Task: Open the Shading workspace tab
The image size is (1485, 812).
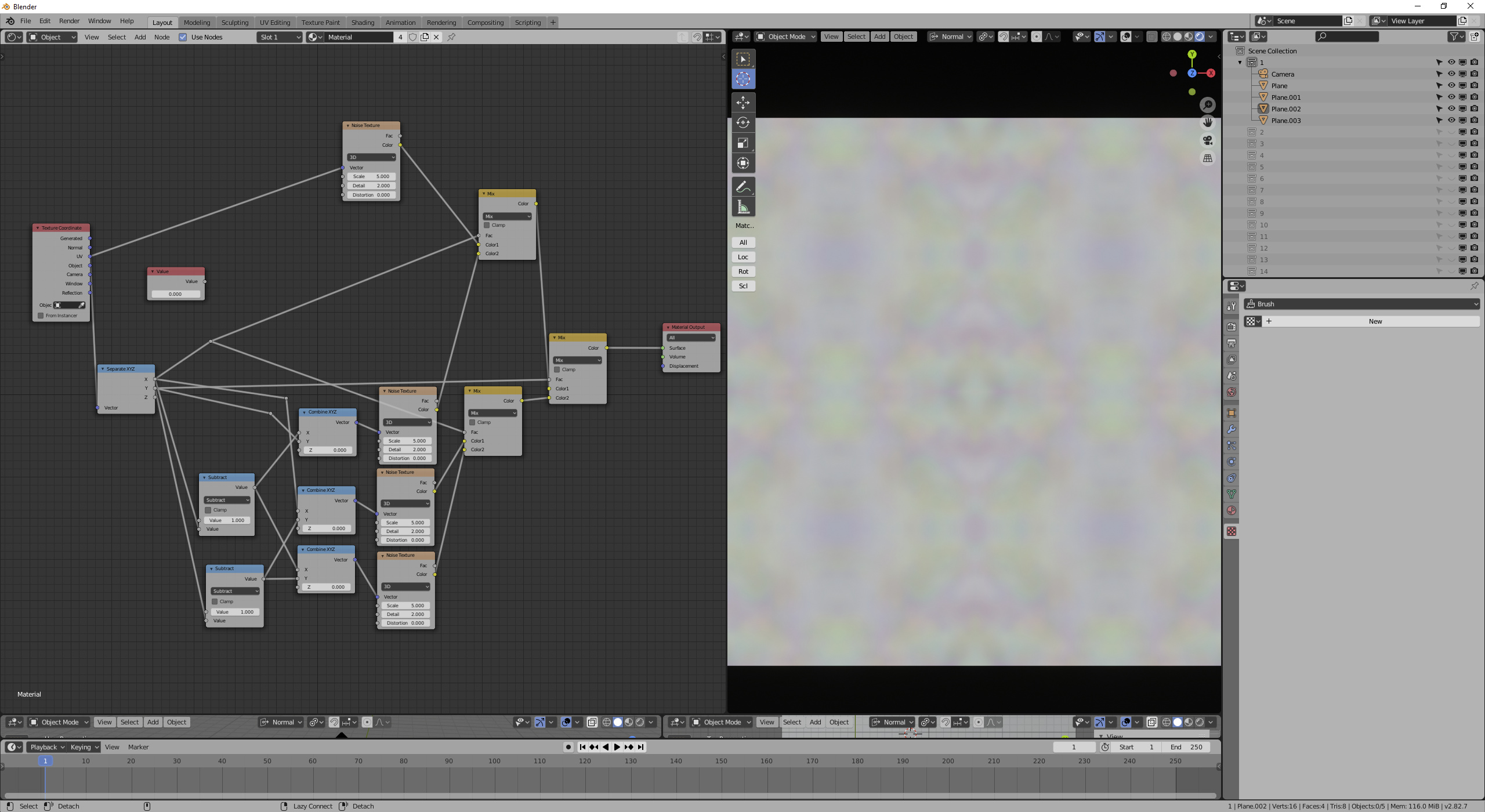Action: [x=363, y=23]
